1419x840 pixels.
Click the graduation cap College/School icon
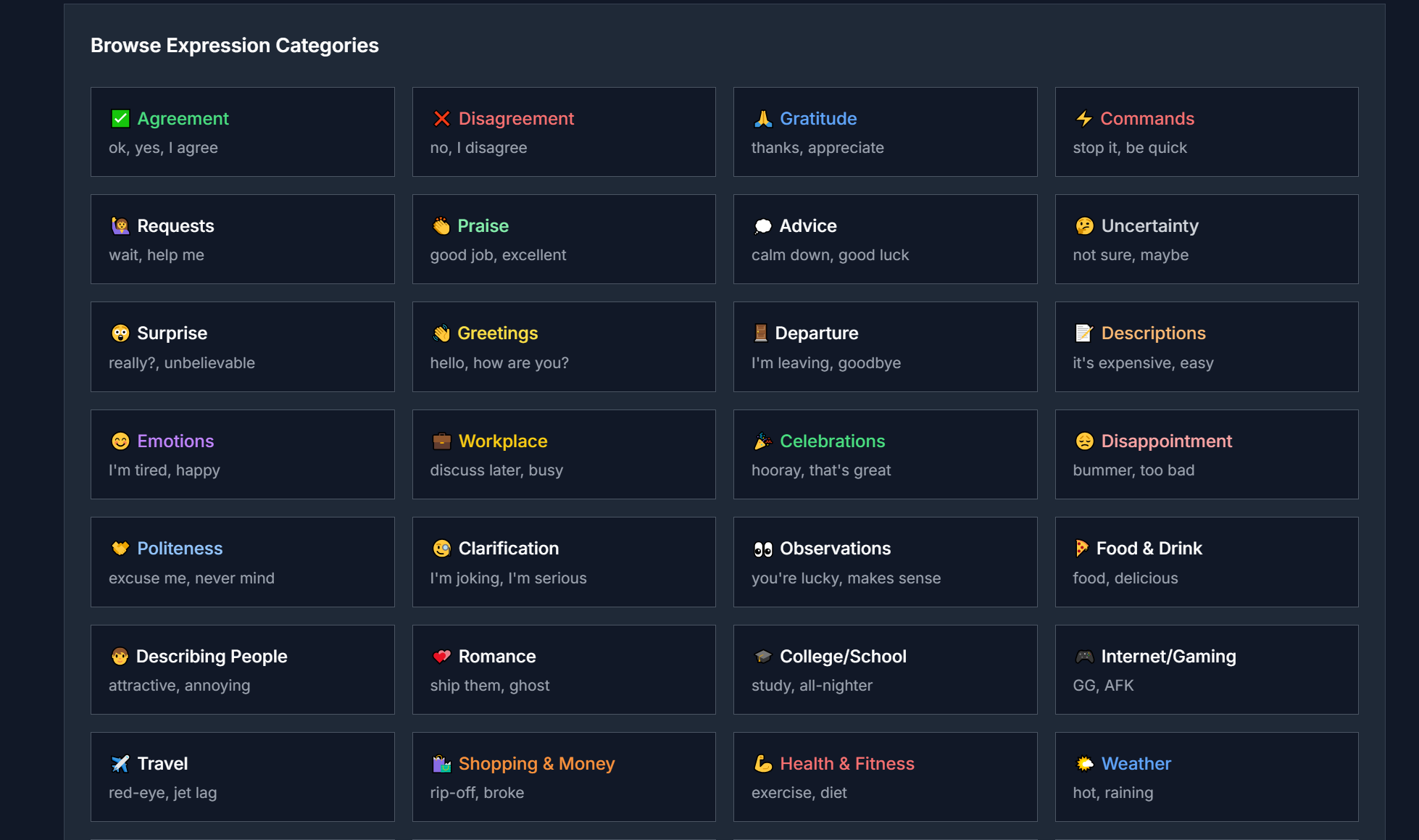click(x=762, y=656)
